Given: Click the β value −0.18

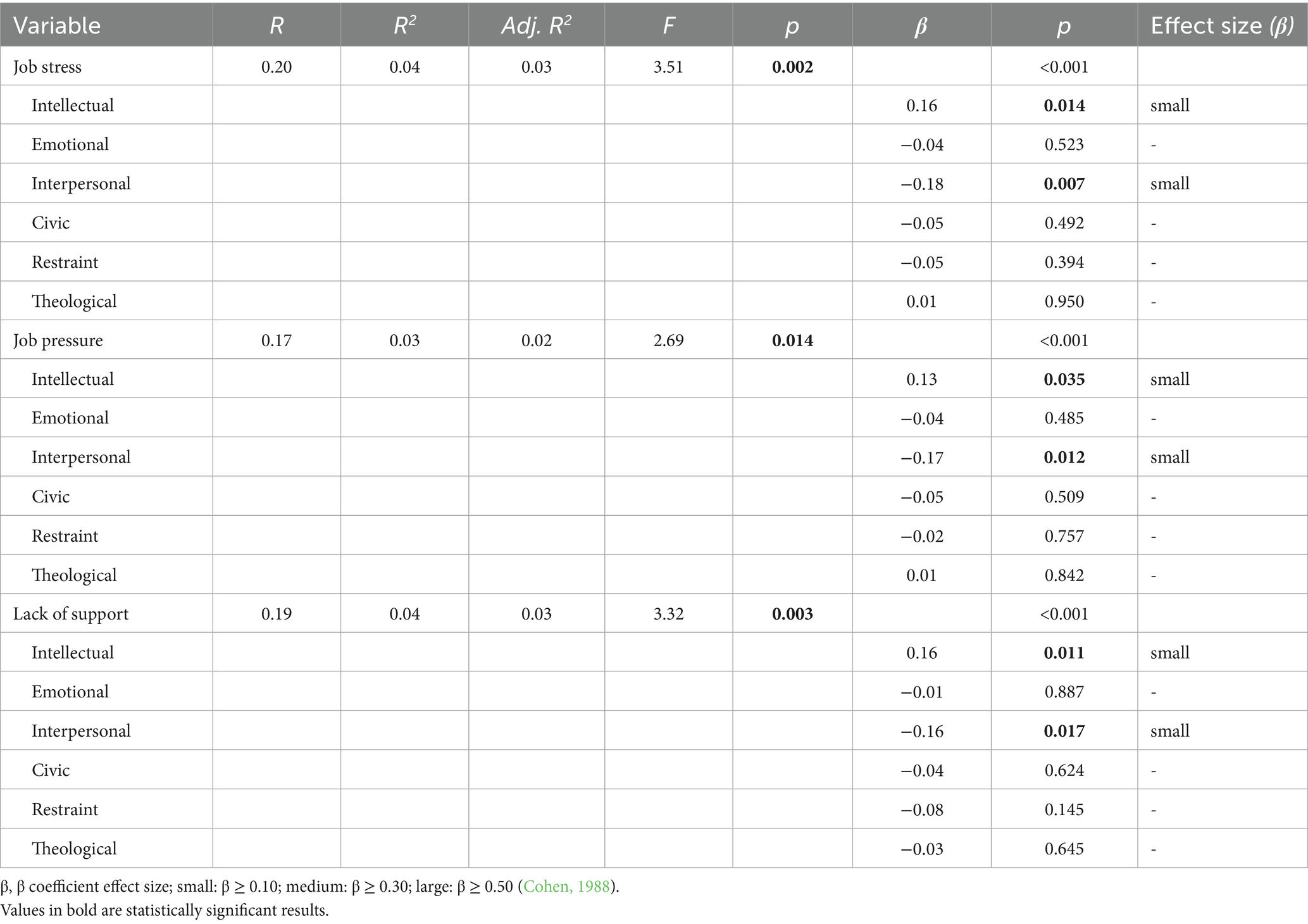Looking at the screenshot, I should (x=921, y=184).
